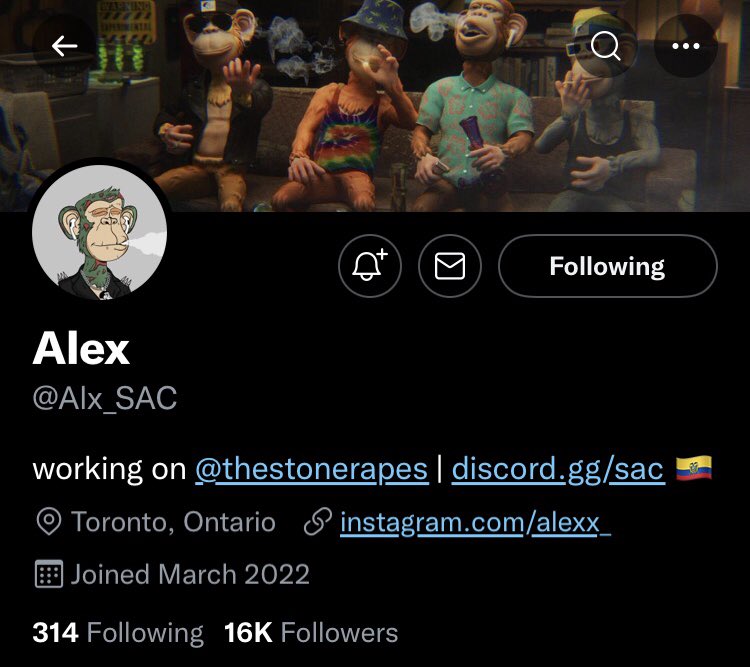Click the calendar joined icon
The width and height of the screenshot is (750, 667).
point(49,574)
